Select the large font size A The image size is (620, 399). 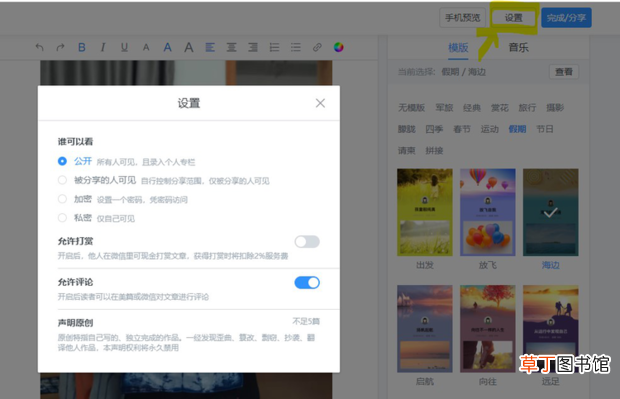coord(189,47)
